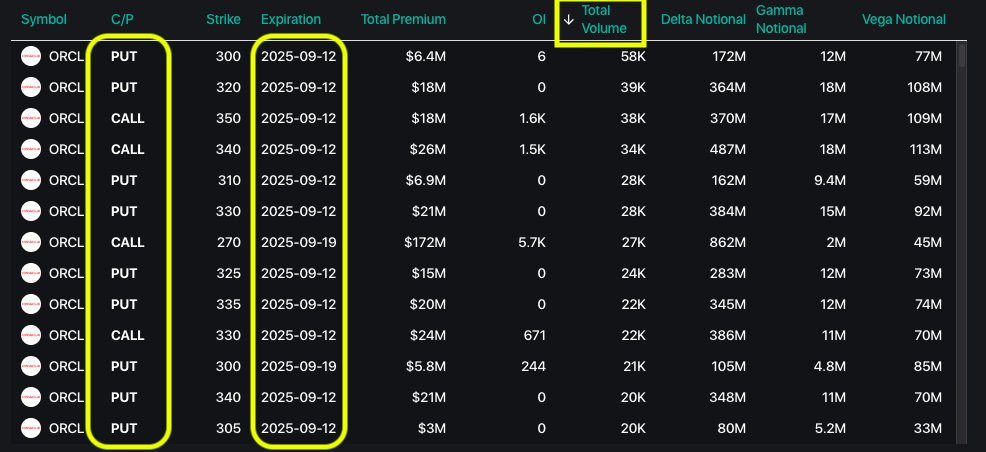The width and height of the screenshot is (986, 452).
Task: Sort by Total Premium column header
Action: point(403,19)
